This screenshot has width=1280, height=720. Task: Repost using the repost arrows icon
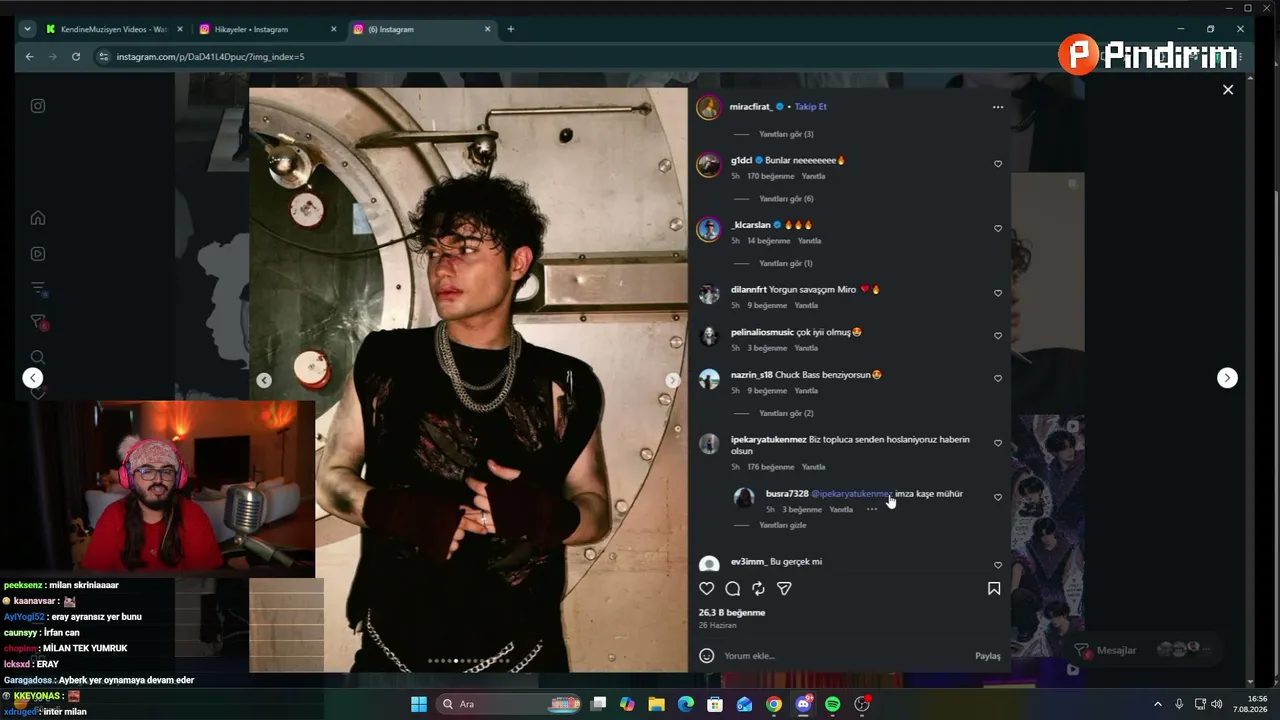pos(758,589)
